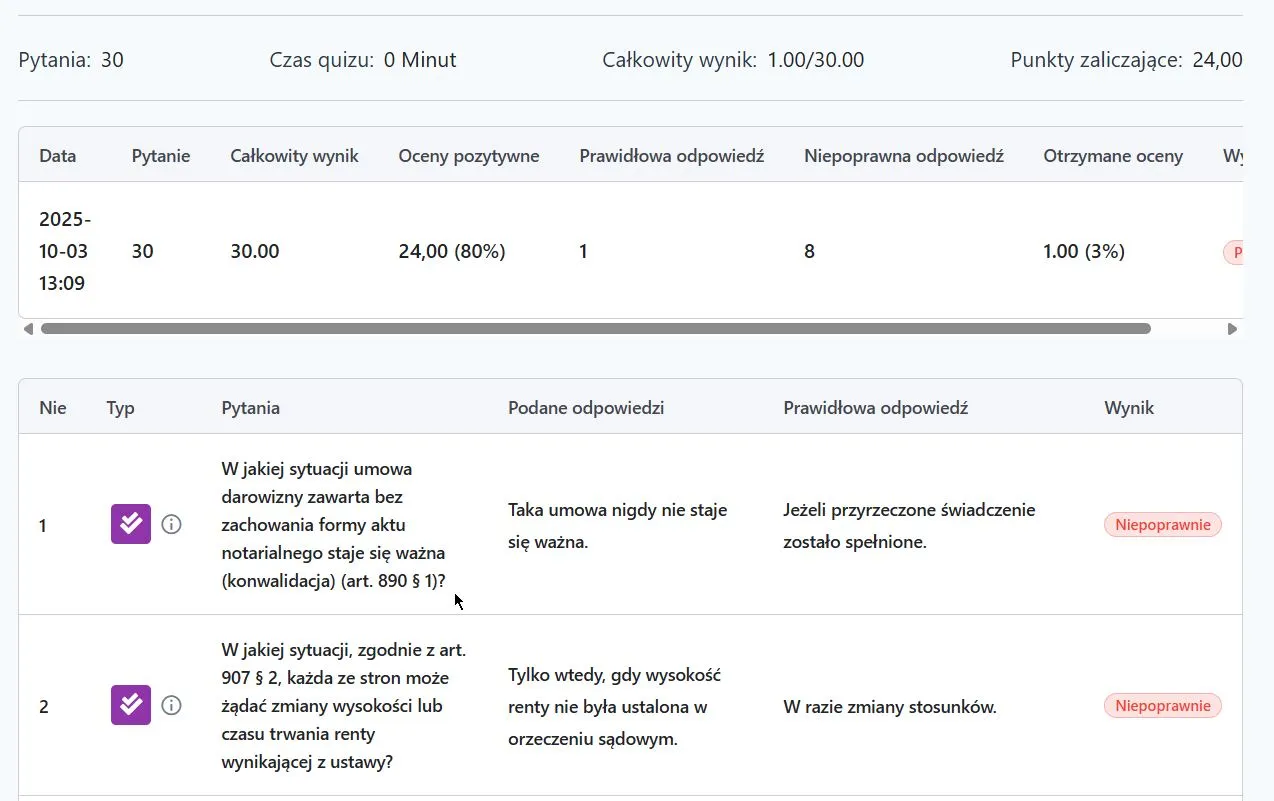Click the Podane odpowiedzi column header

(585, 408)
